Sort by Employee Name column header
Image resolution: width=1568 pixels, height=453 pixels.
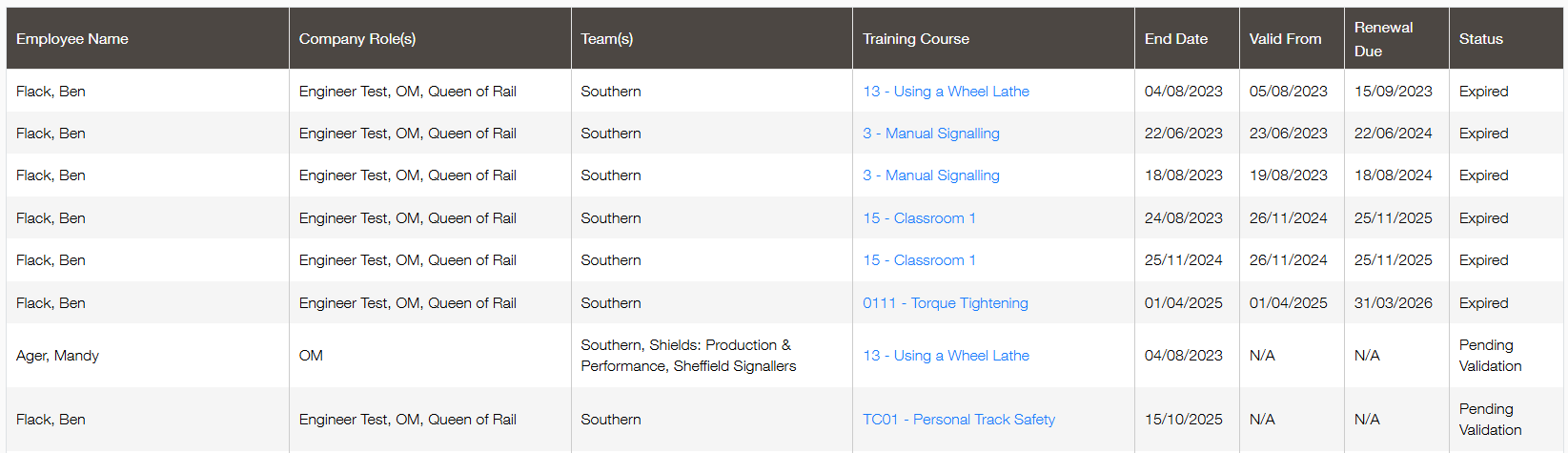click(72, 39)
